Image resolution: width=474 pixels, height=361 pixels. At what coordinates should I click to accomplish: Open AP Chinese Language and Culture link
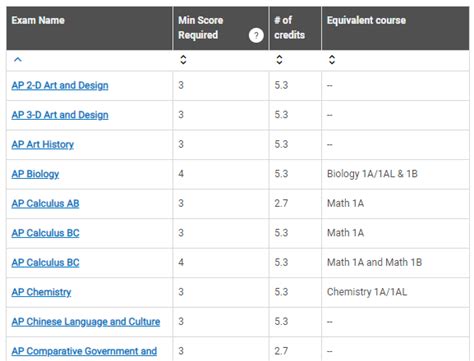86,321
